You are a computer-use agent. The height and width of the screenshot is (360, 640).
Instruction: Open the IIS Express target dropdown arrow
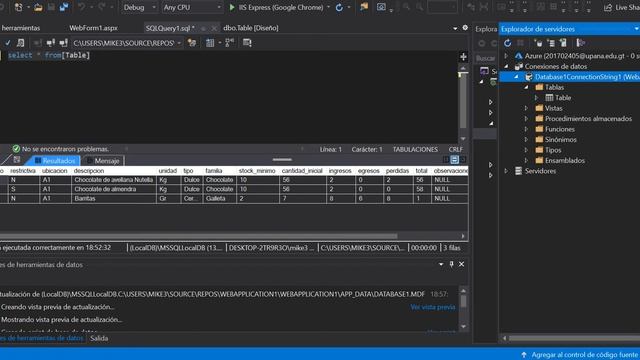328,7
